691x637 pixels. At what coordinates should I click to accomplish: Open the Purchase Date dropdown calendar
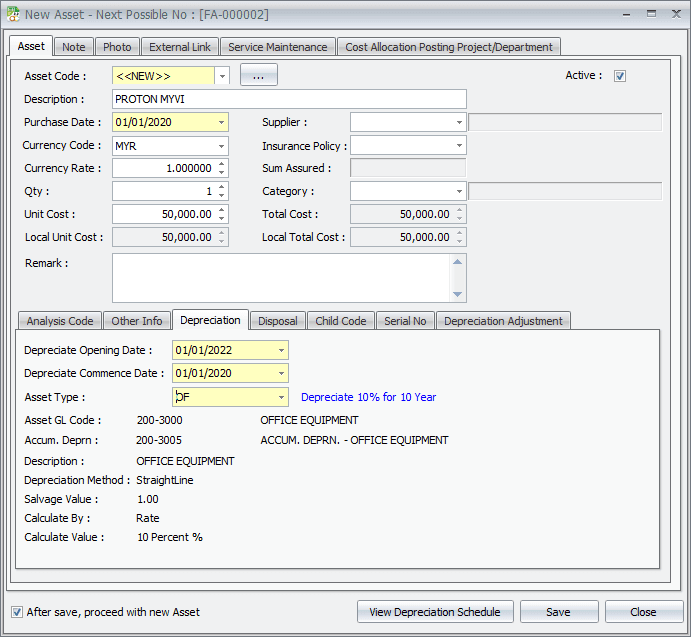point(221,122)
